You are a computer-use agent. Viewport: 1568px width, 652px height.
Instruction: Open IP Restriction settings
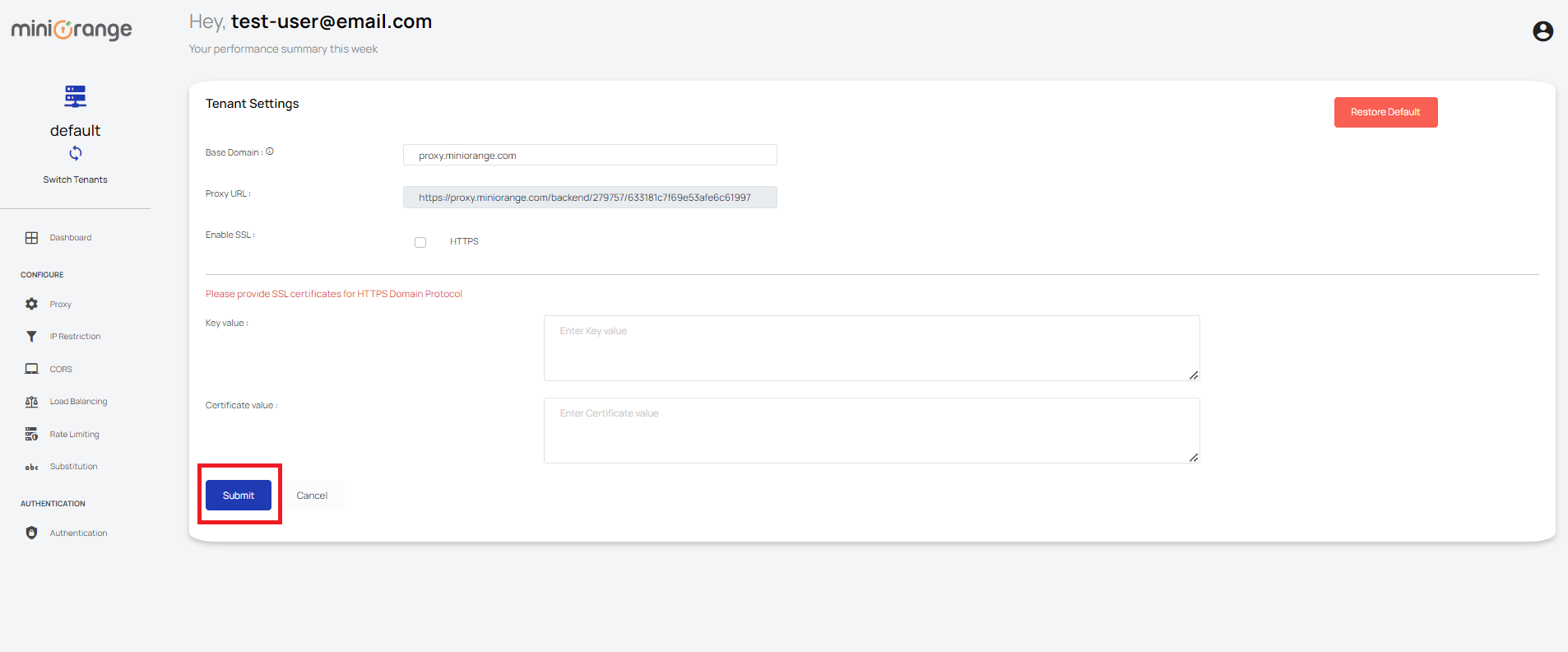pos(76,337)
